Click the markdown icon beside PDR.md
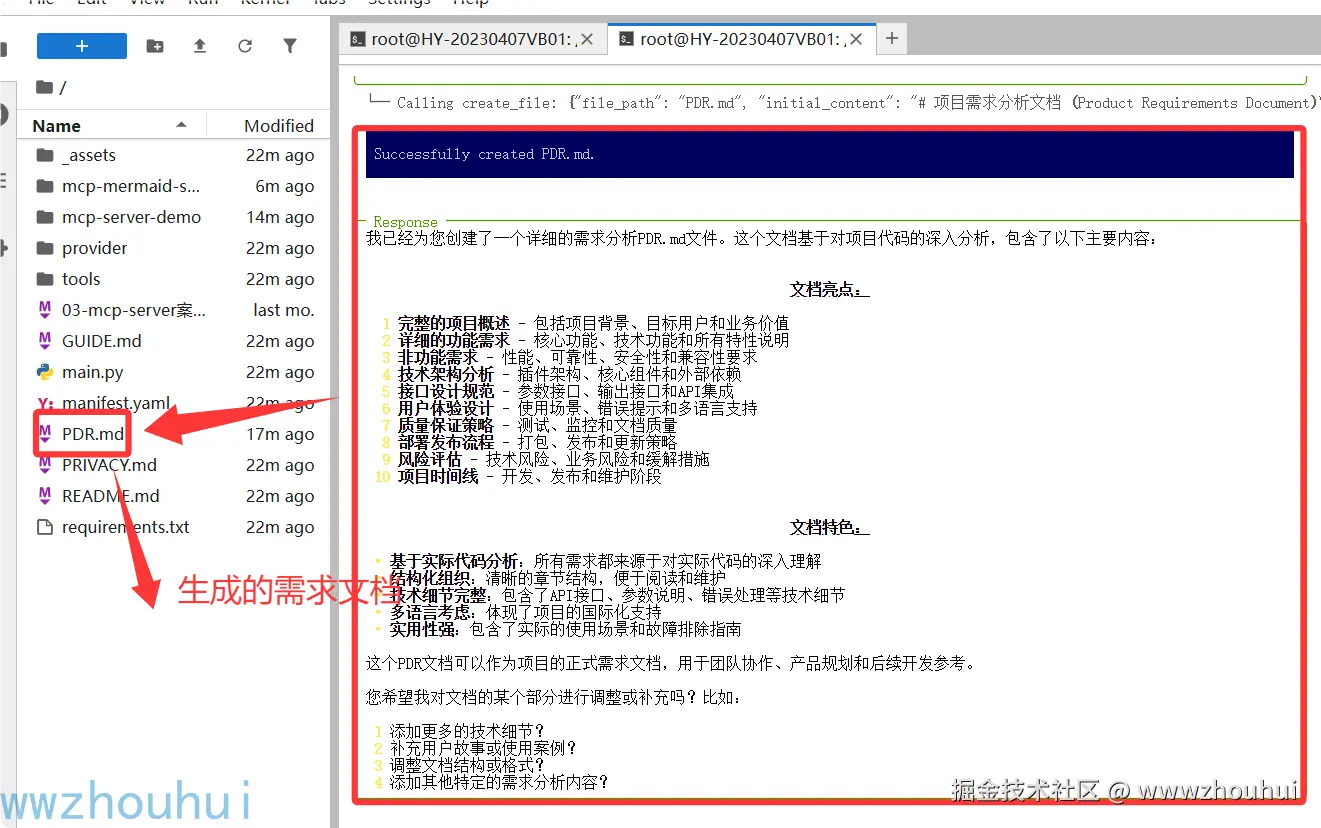Viewport: 1321px width, 828px height. click(x=44, y=434)
